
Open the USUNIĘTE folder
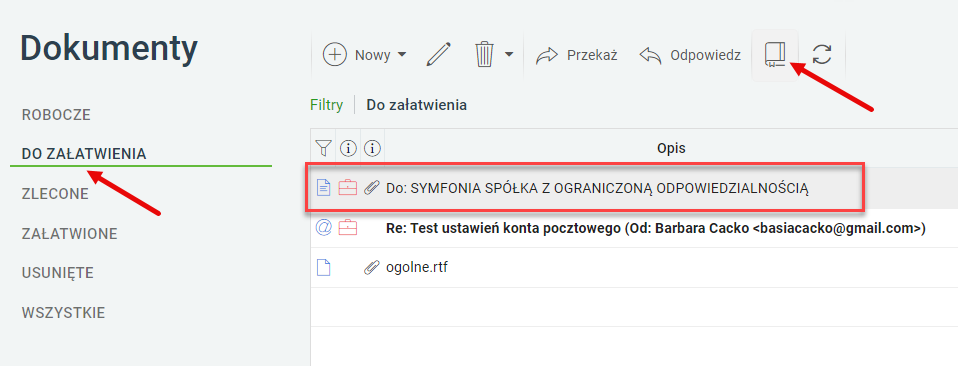(57, 273)
